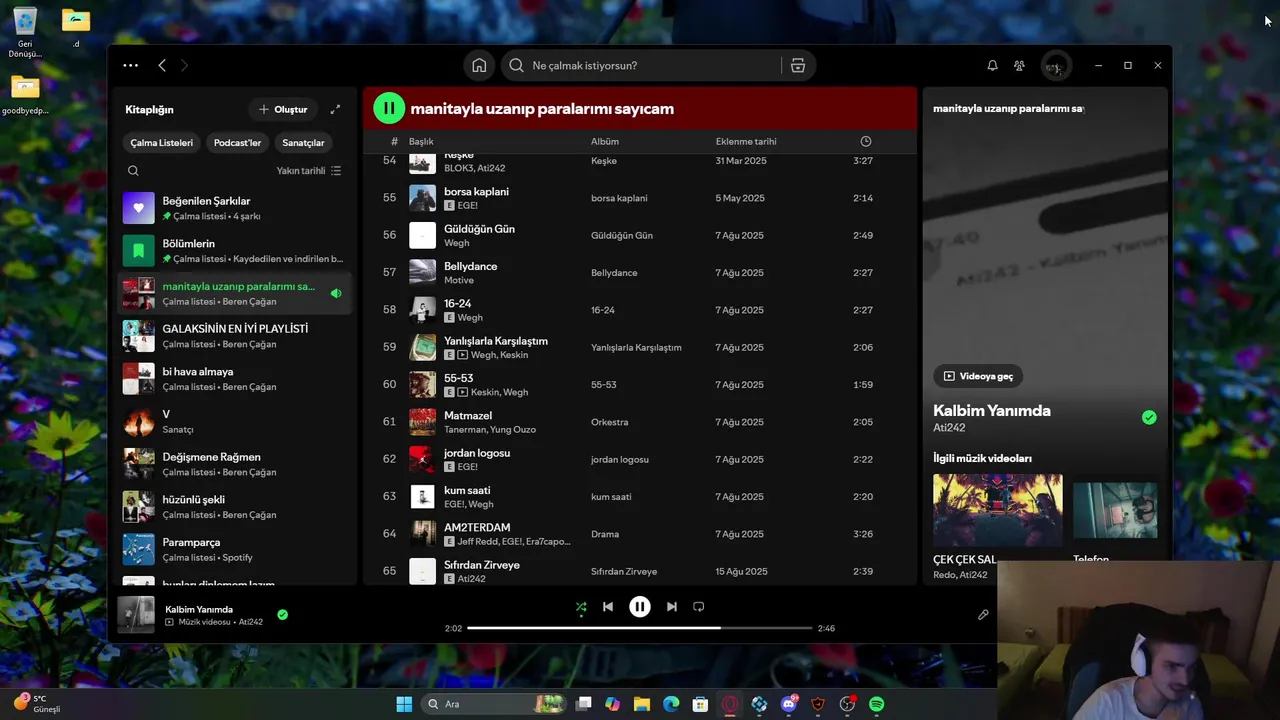This screenshot has width=1280, height=720.
Task: Play the track Bellydance
Action: [x=640, y=272]
